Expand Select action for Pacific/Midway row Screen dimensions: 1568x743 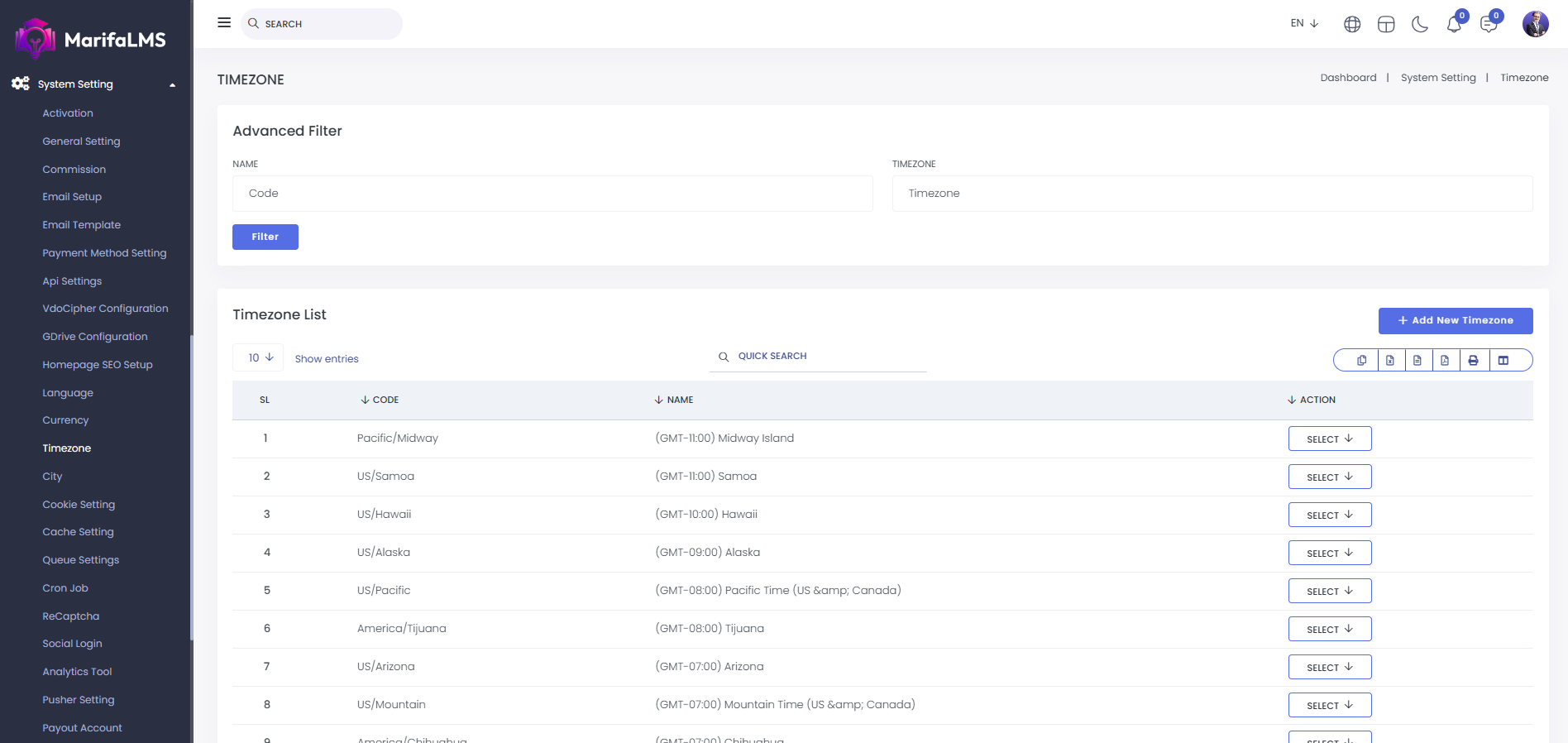(x=1329, y=439)
